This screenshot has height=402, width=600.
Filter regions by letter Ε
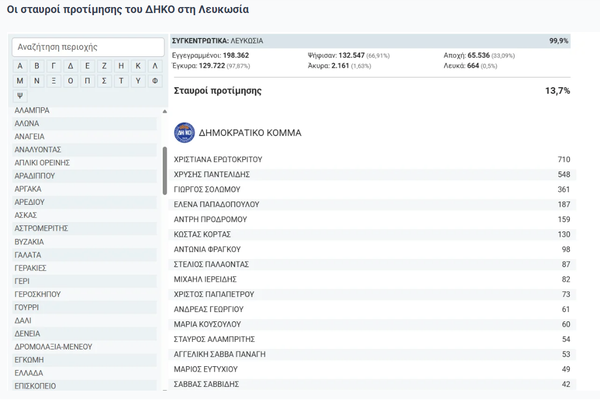87,66
